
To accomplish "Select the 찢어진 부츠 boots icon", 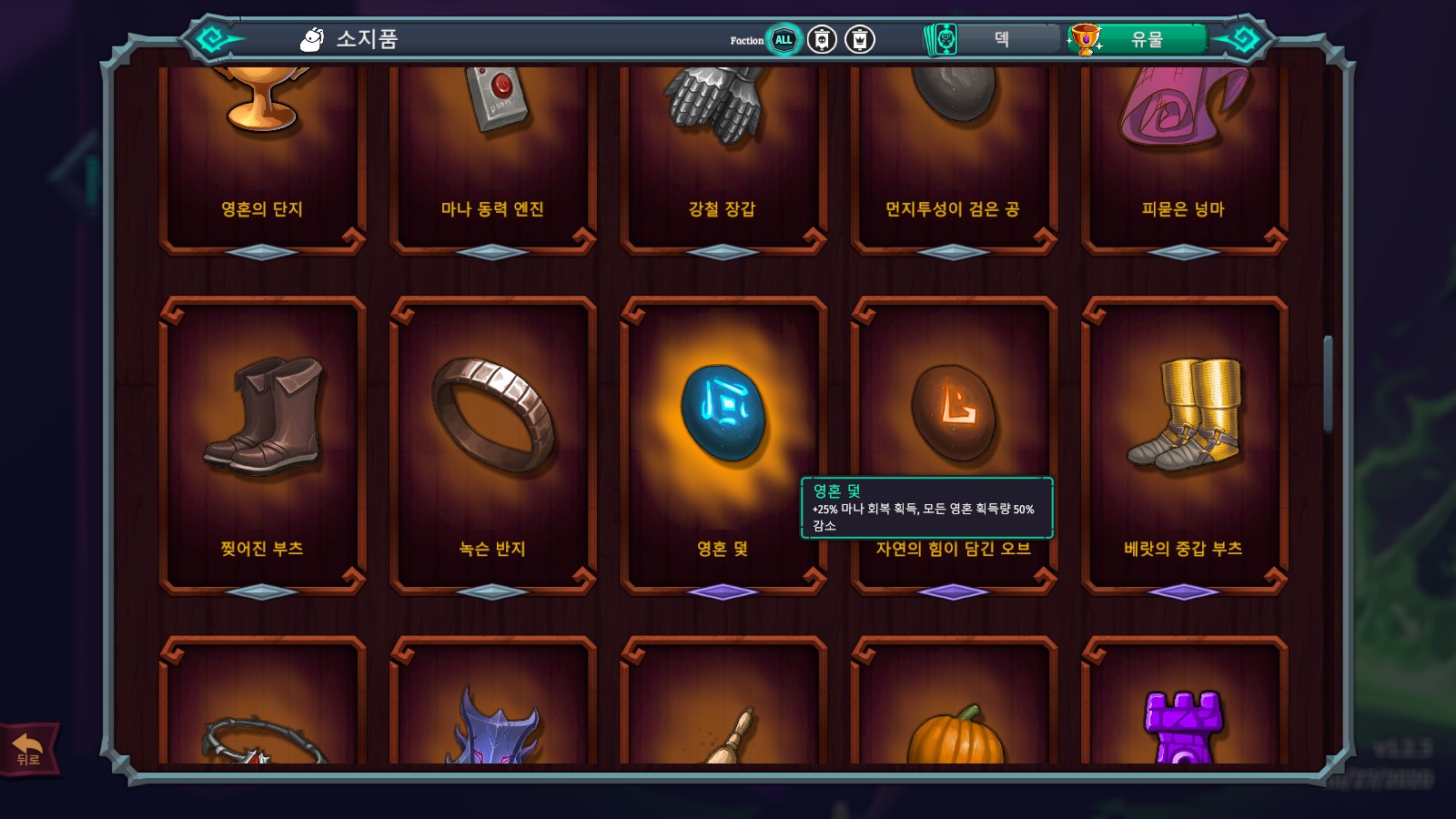I will [x=263, y=416].
